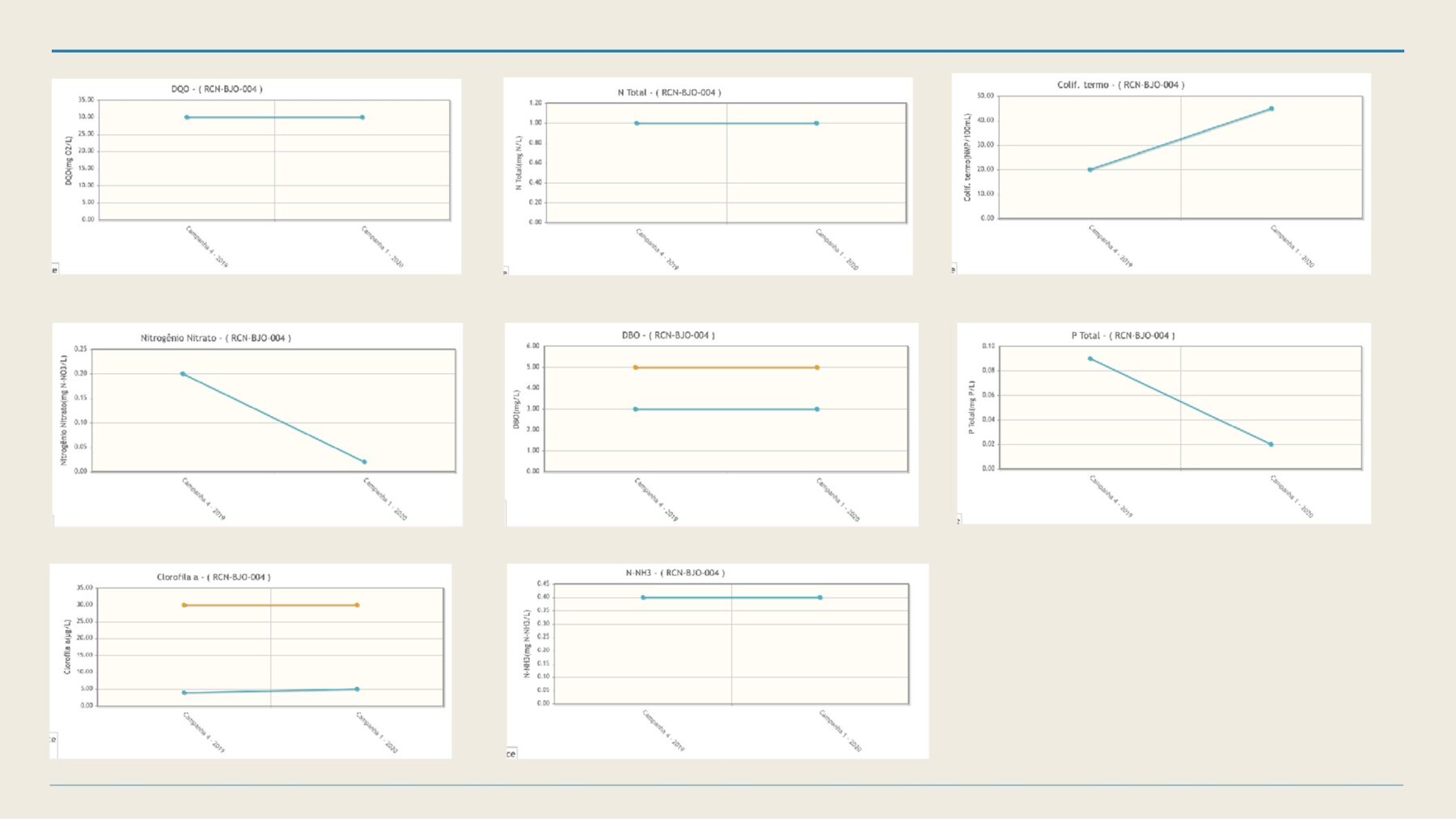Select P Total data point at 0.09
The width and height of the screenshot is (1456, 819).
tap(1090, 359)
